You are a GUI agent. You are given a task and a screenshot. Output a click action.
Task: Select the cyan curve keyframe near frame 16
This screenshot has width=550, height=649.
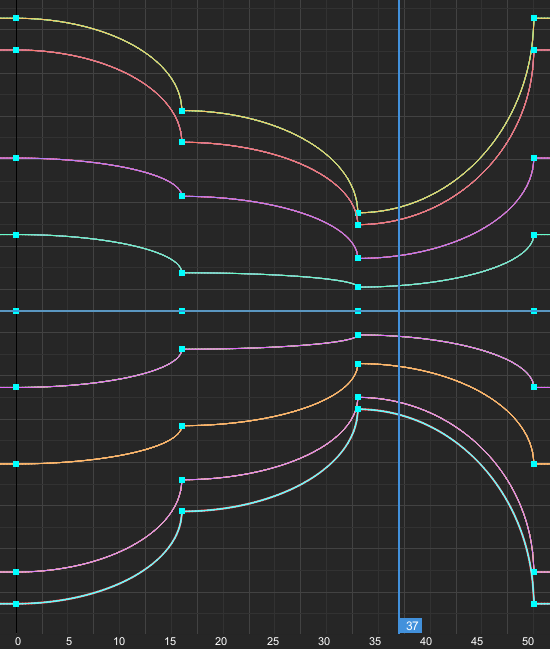coord(182,511)
